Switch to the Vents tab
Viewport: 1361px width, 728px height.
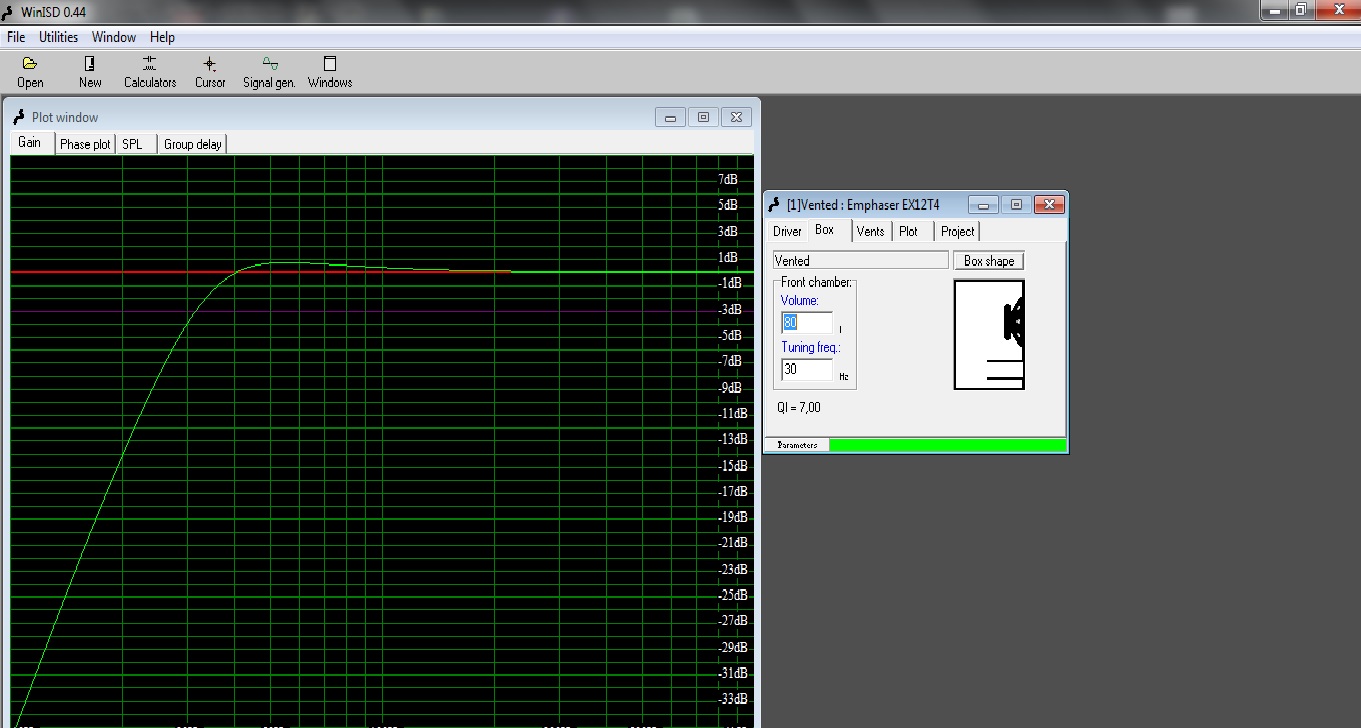click(x=870, y=231)
